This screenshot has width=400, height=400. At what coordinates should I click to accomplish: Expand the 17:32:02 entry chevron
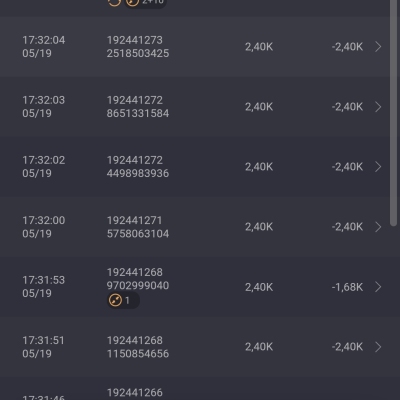point(378,167)
